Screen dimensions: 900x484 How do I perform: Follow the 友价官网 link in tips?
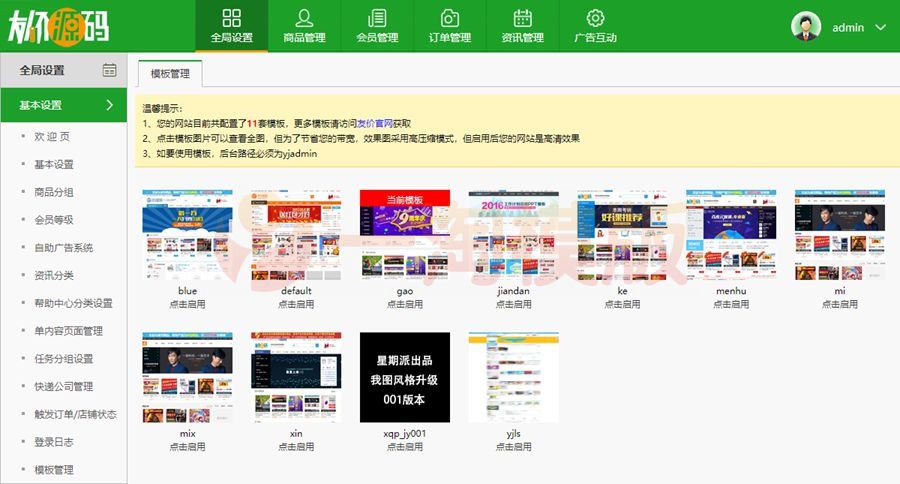(x=375, y=123)
